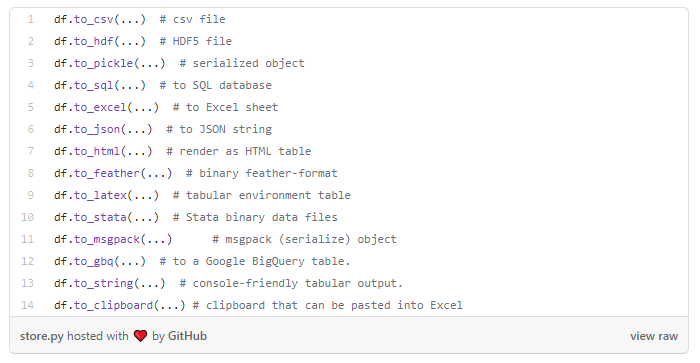The height and width of the screenshot is (363, 700).
Task: Click the to_pickle method name
Action: coord(104,63)
